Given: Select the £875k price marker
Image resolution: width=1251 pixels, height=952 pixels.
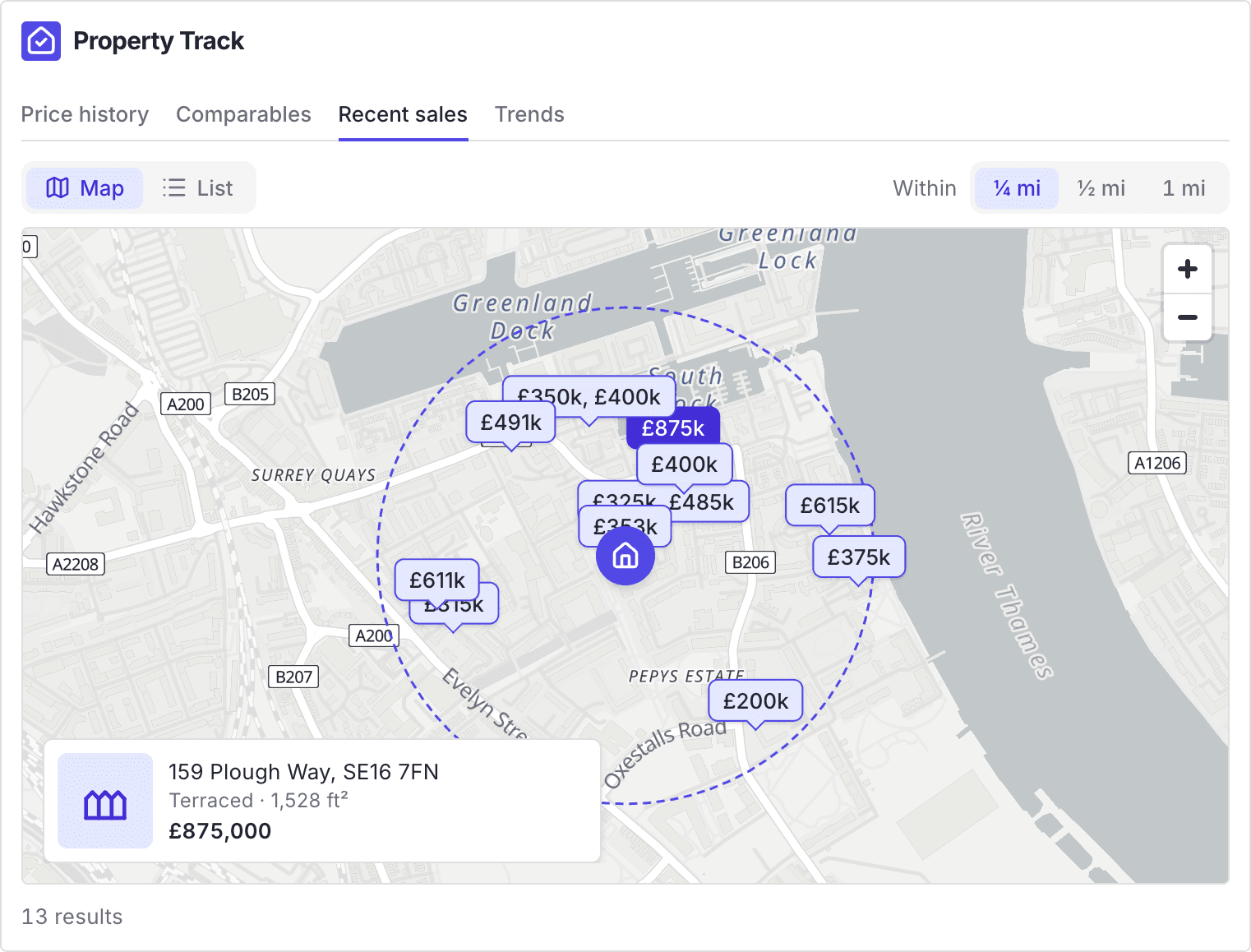Looking at the screenshot, I should pyautogui.click(x=673, y=428).
